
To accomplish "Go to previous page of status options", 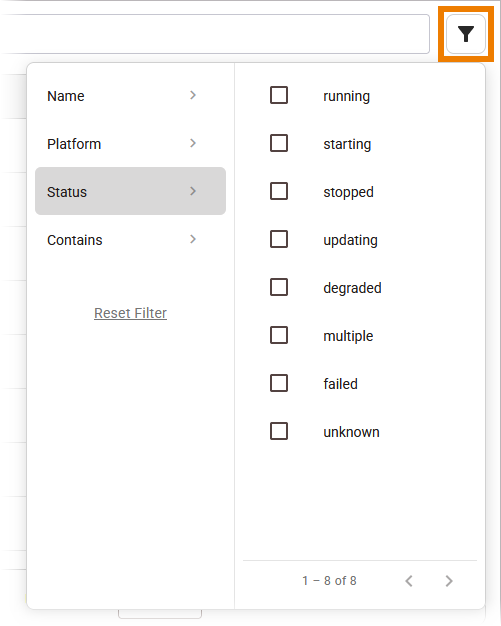I will (409, 581).
